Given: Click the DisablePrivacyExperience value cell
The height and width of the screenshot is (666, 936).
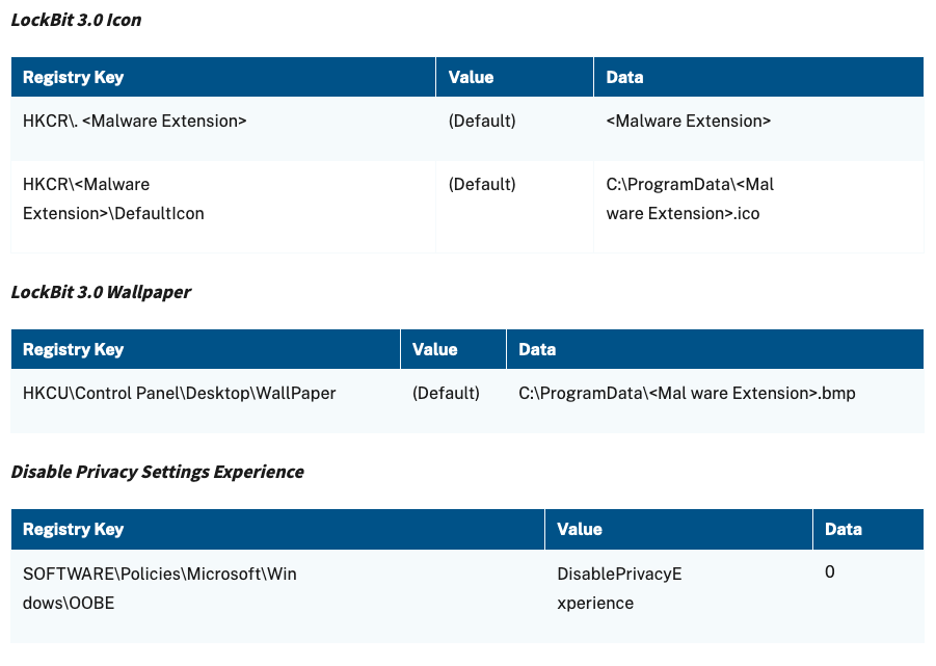Looking at the screenshot, I should point(619,589).
